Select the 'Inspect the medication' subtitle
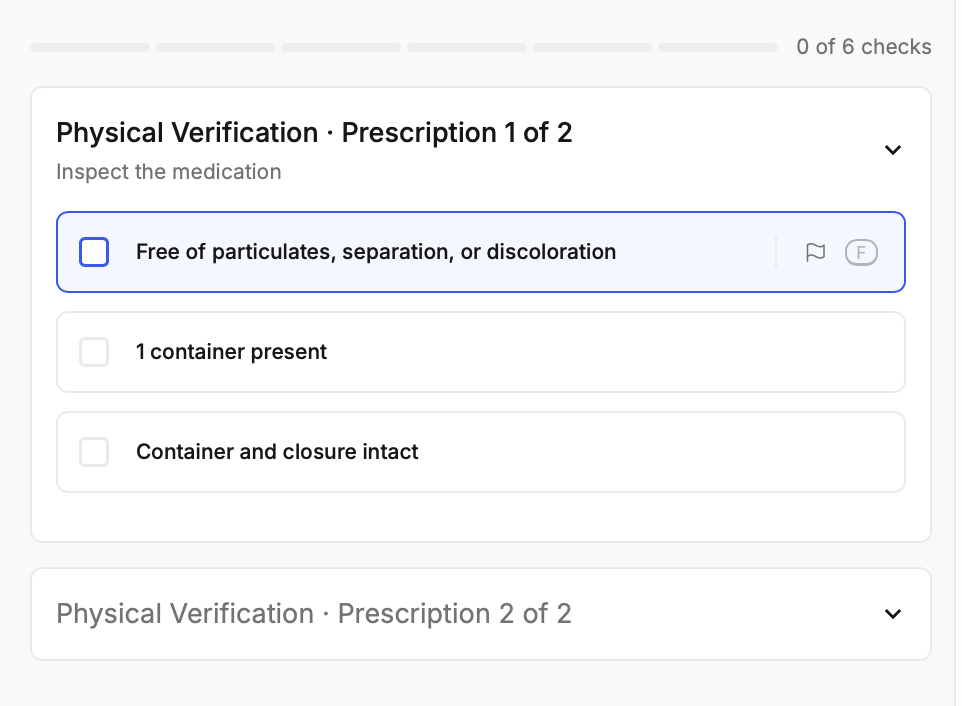The height and width of the screenshot is (706, 962). click(x=169, y=172)
